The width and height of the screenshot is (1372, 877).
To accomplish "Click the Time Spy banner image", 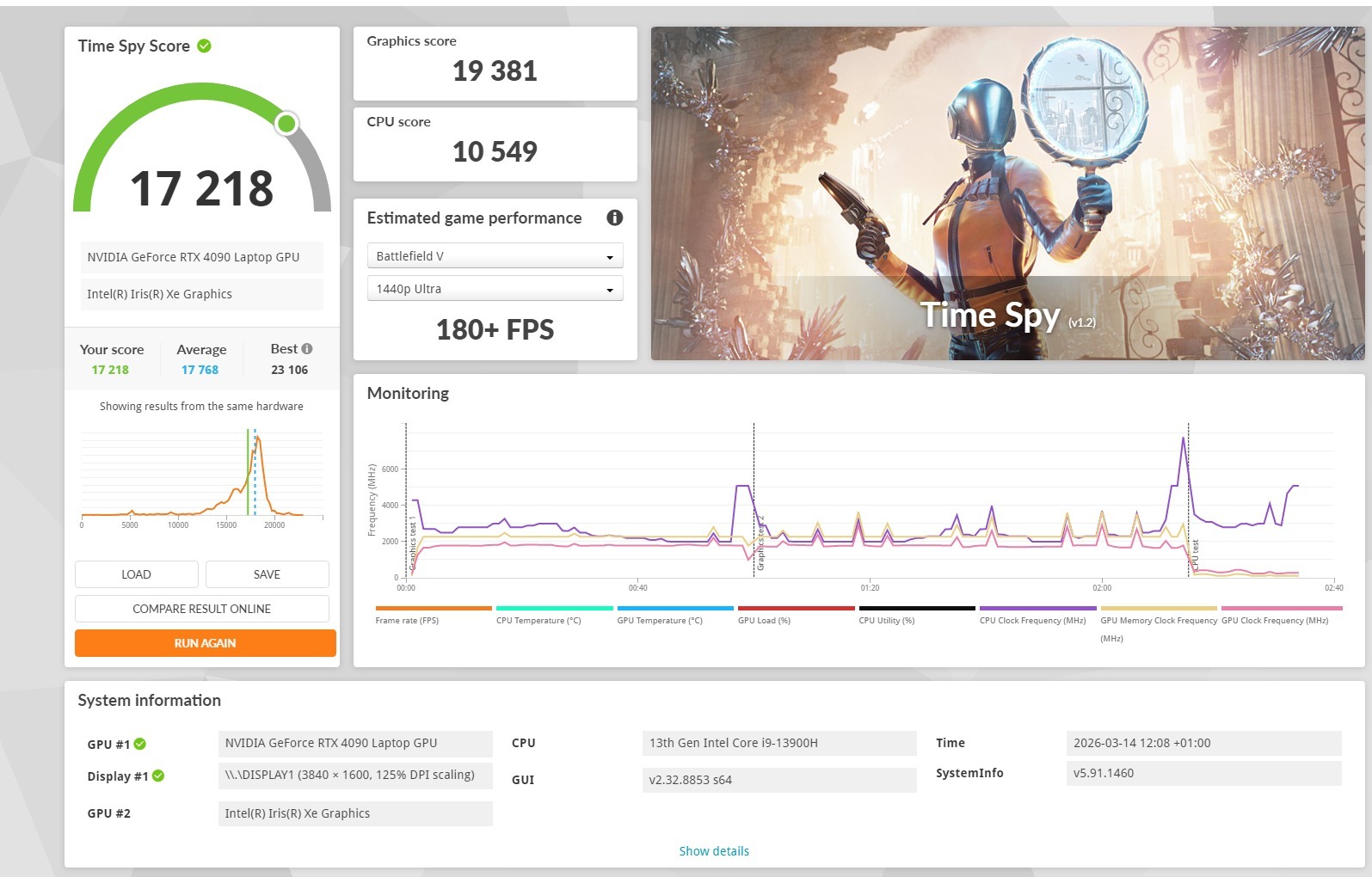I will click(x=1007, y=193).
